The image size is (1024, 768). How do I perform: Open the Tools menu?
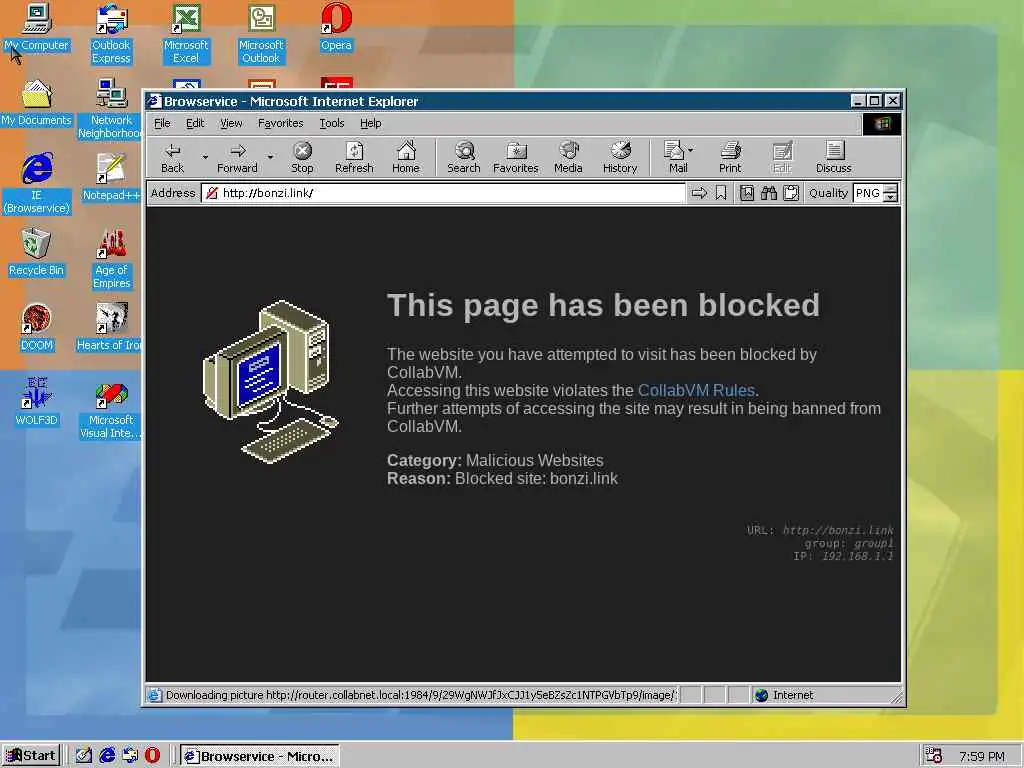[332, 123]
